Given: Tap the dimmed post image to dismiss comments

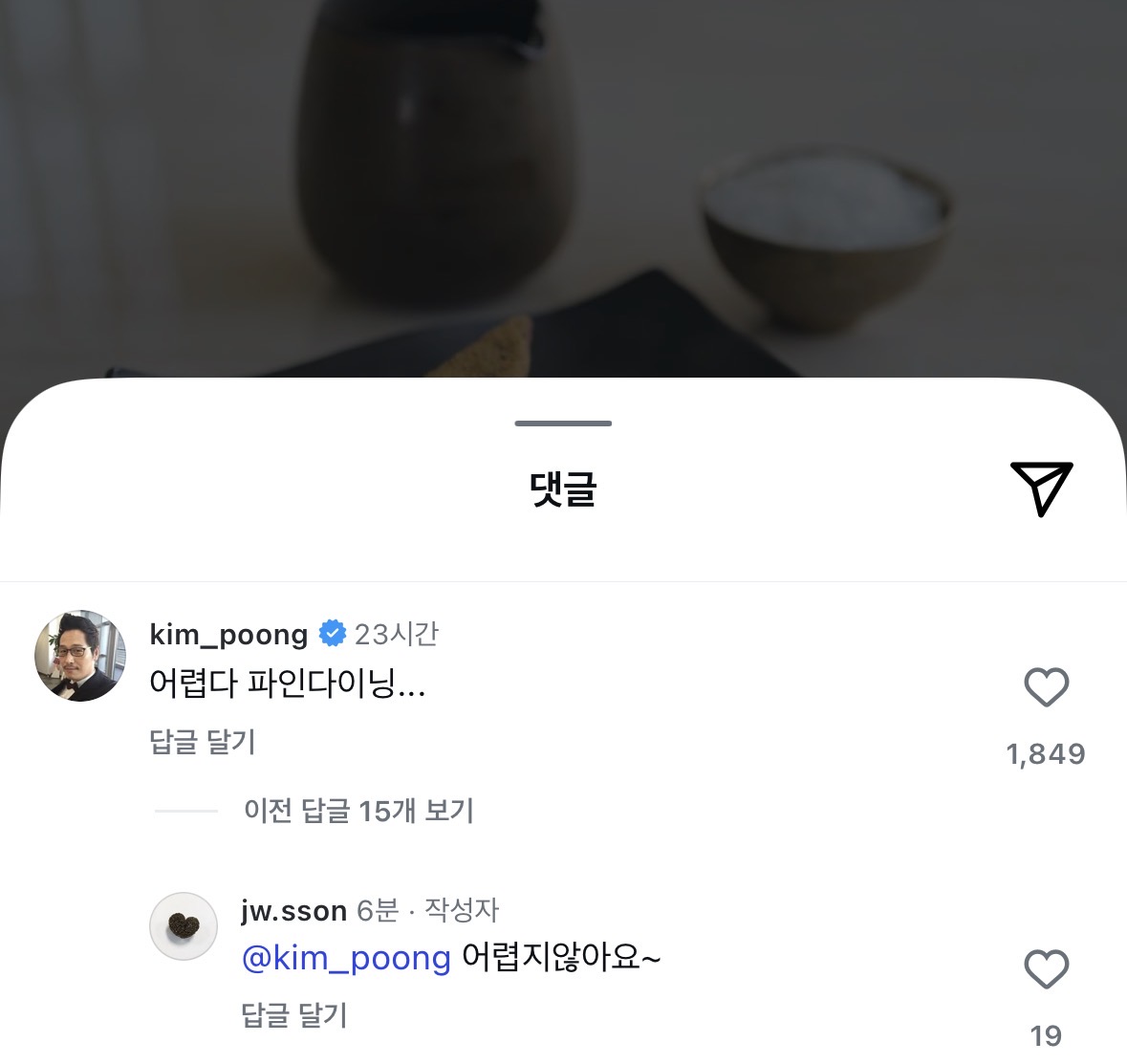Looking at the screenshot, I should [x=564, y=187].
